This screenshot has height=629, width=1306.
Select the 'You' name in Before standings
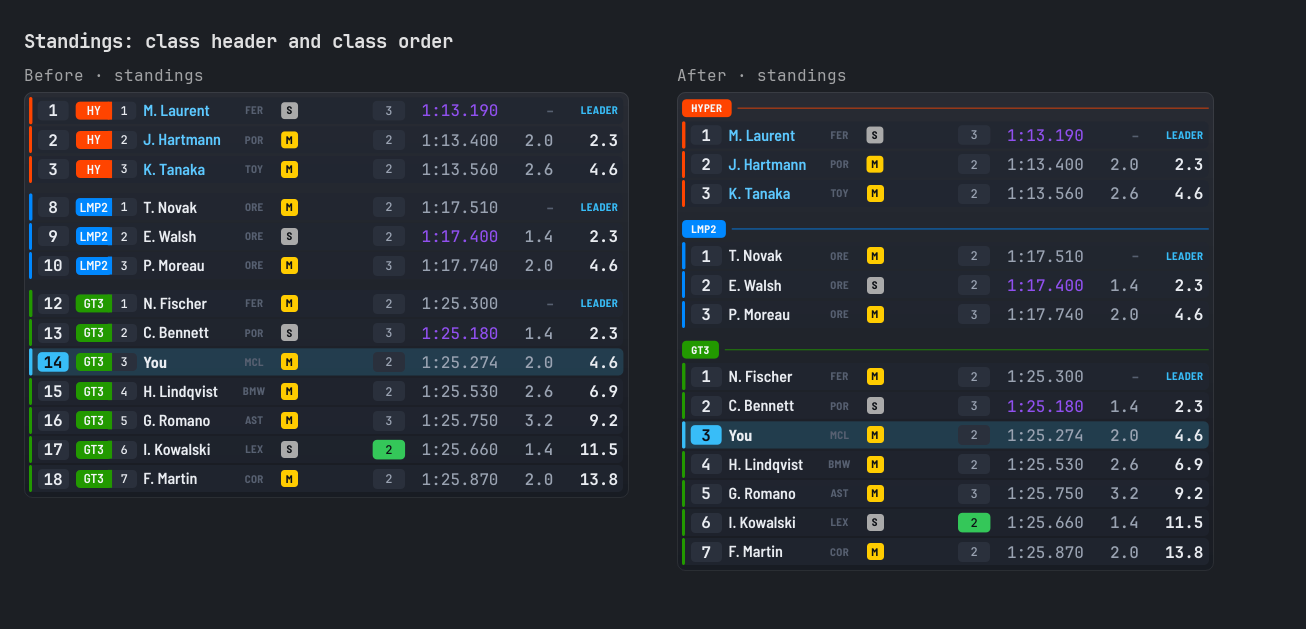pyautogui.click(x=155, y=362)
